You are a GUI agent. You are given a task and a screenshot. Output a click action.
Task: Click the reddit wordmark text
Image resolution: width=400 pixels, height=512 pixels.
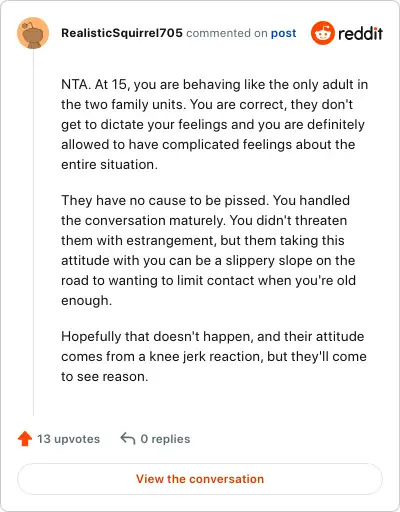(360, 33)
